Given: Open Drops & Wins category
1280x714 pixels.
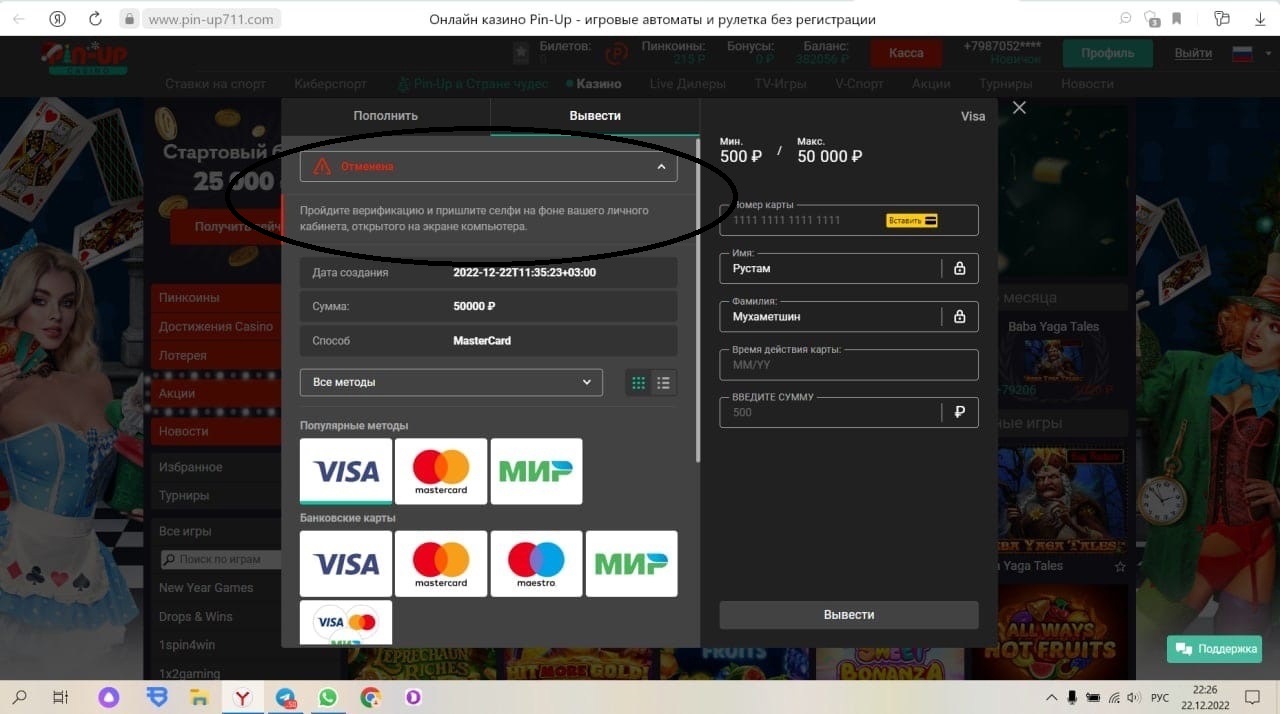Looking at the screenshot, I should point(196,616).
